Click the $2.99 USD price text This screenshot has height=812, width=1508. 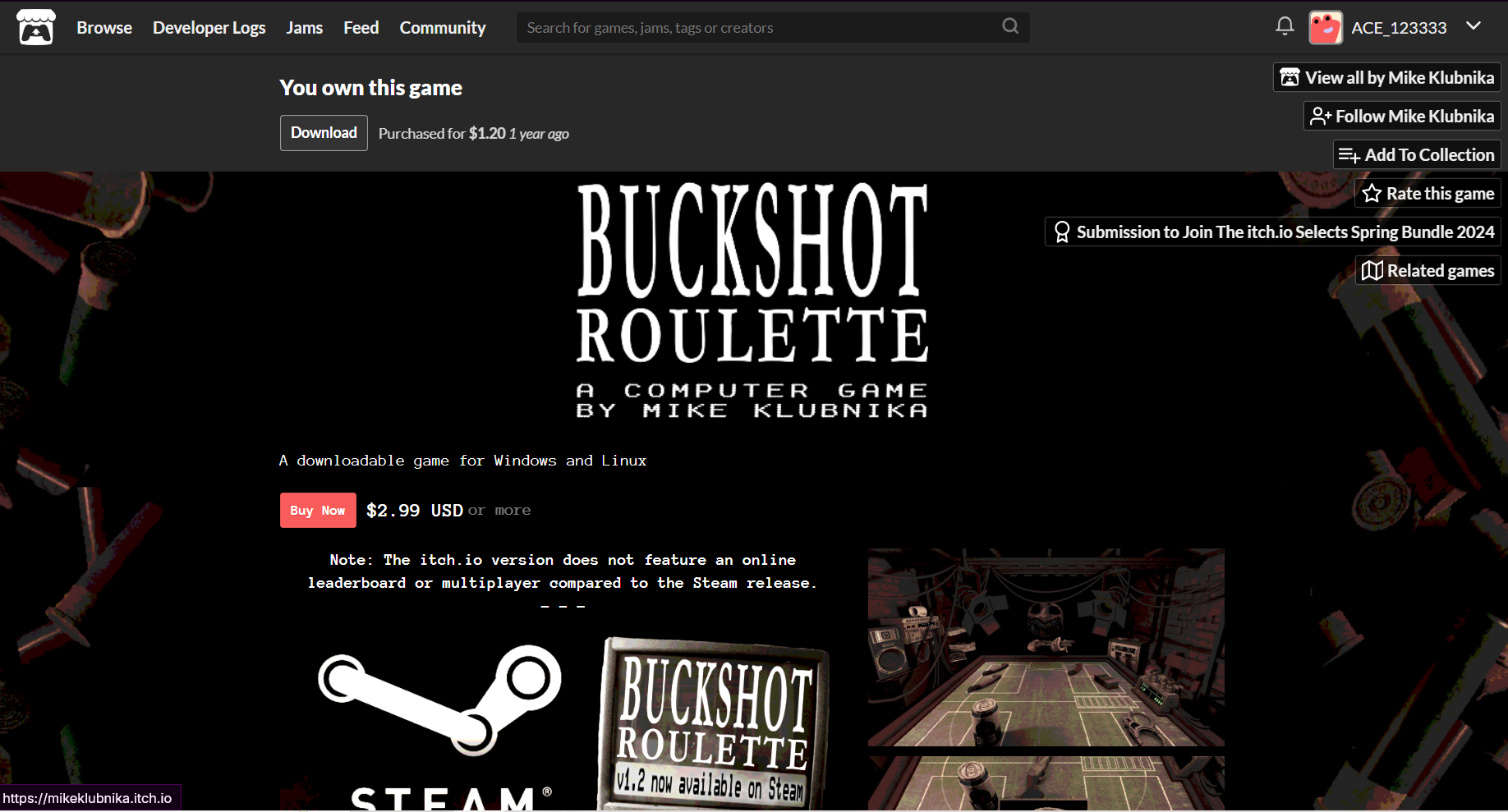[x=415, y=511]
